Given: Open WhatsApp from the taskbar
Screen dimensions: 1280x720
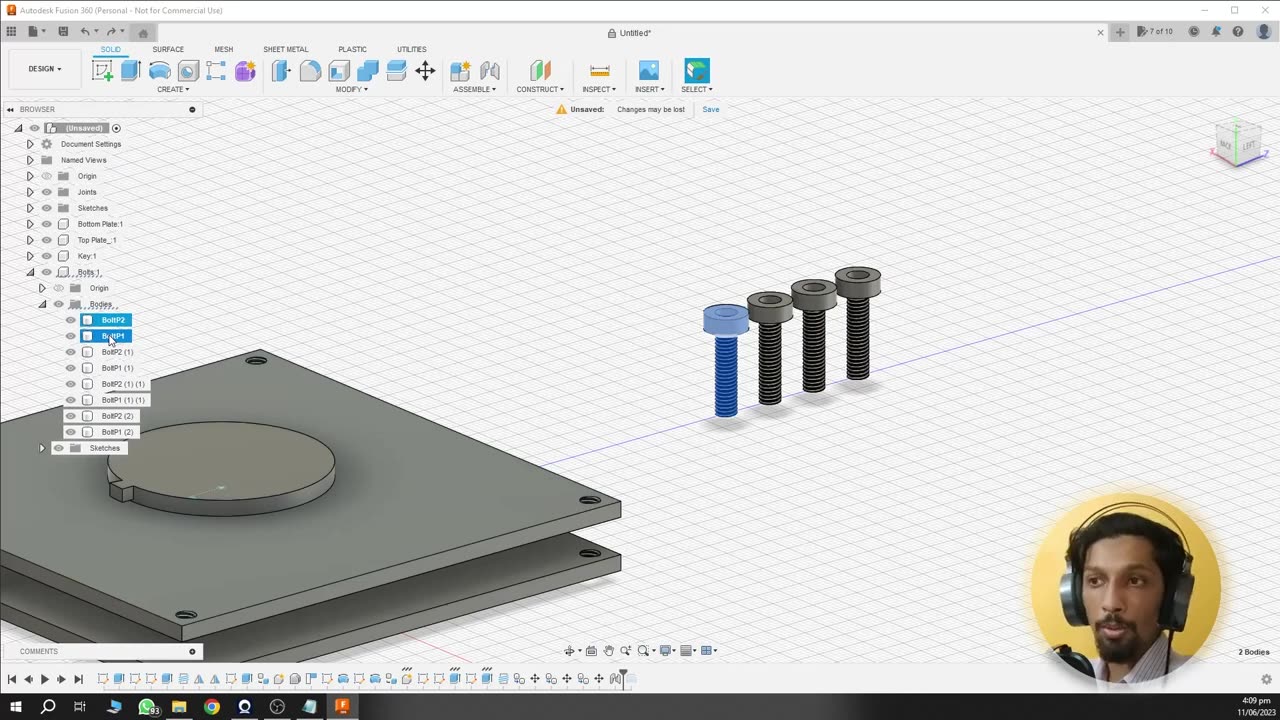Looking at the screenshot, I should click(x=147, y=706).
